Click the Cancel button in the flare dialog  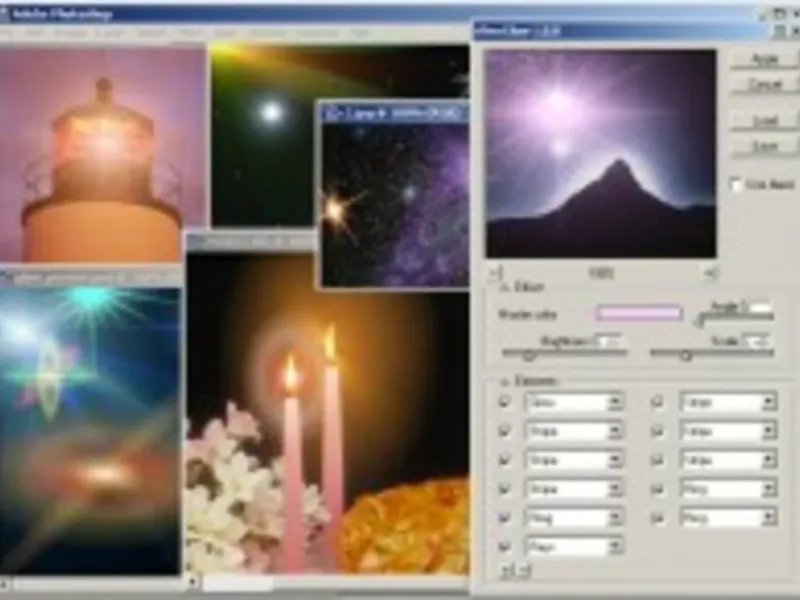765,84
